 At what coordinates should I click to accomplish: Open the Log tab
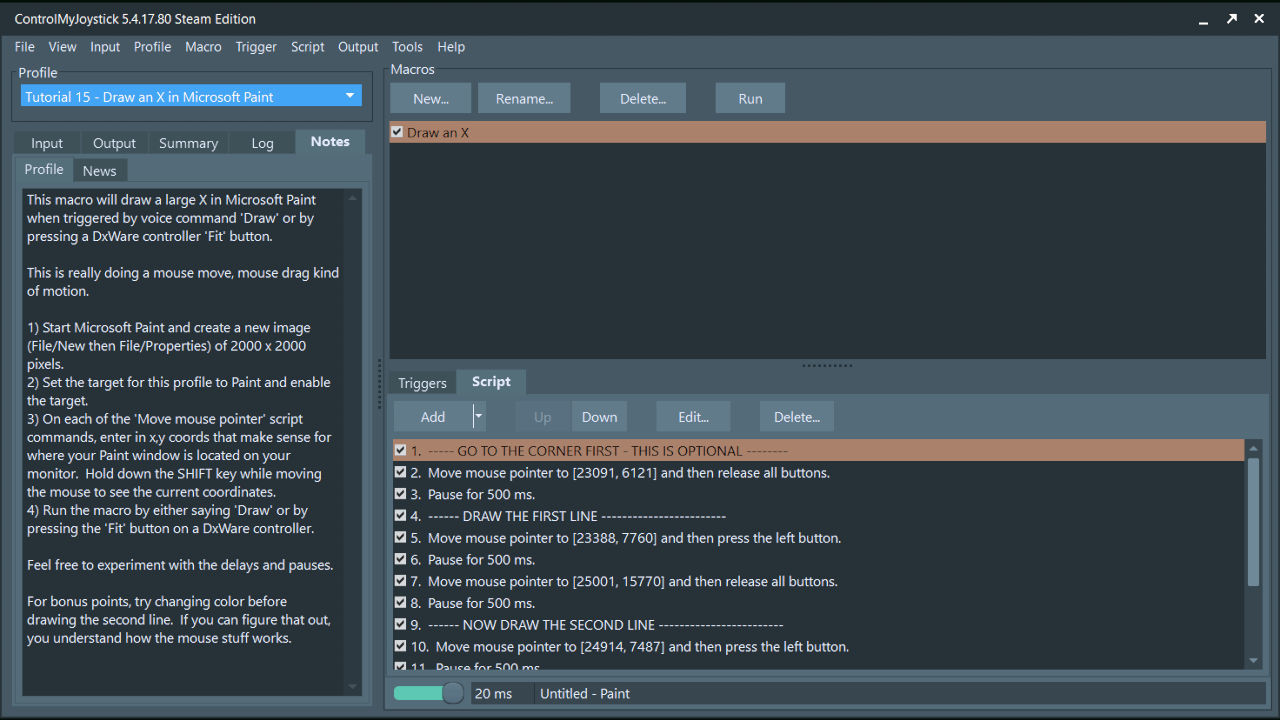(x=261, y=142)
